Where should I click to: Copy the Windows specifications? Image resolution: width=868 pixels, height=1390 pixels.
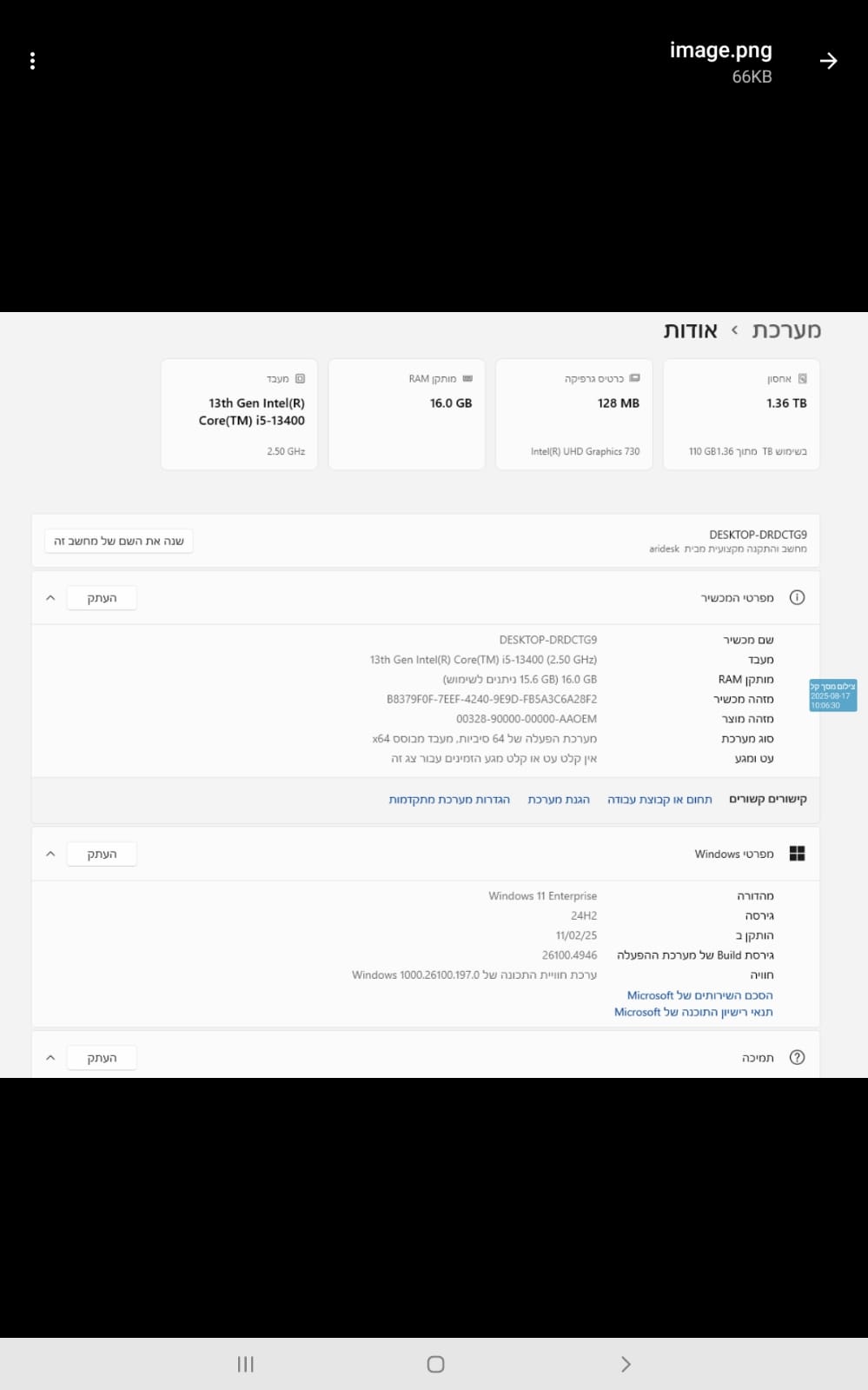(102, 854)
